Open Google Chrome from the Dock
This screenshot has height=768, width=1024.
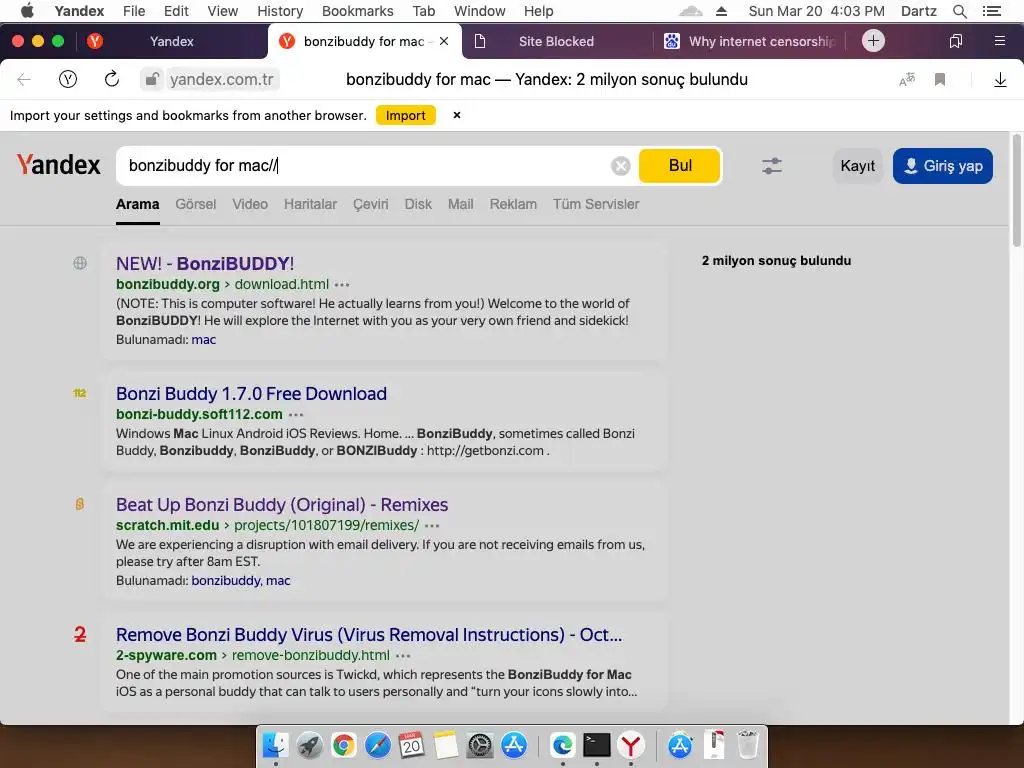(344, 744)
